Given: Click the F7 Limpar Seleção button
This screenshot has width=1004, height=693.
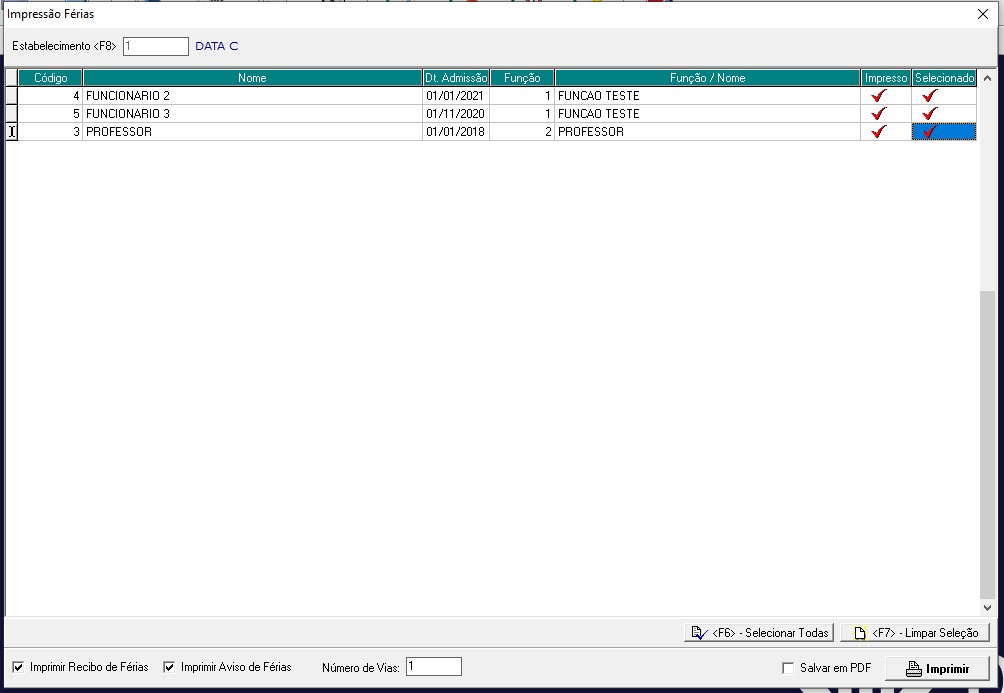Looking at the screenshot, I should pyautogui.click(x=915, y=633).
